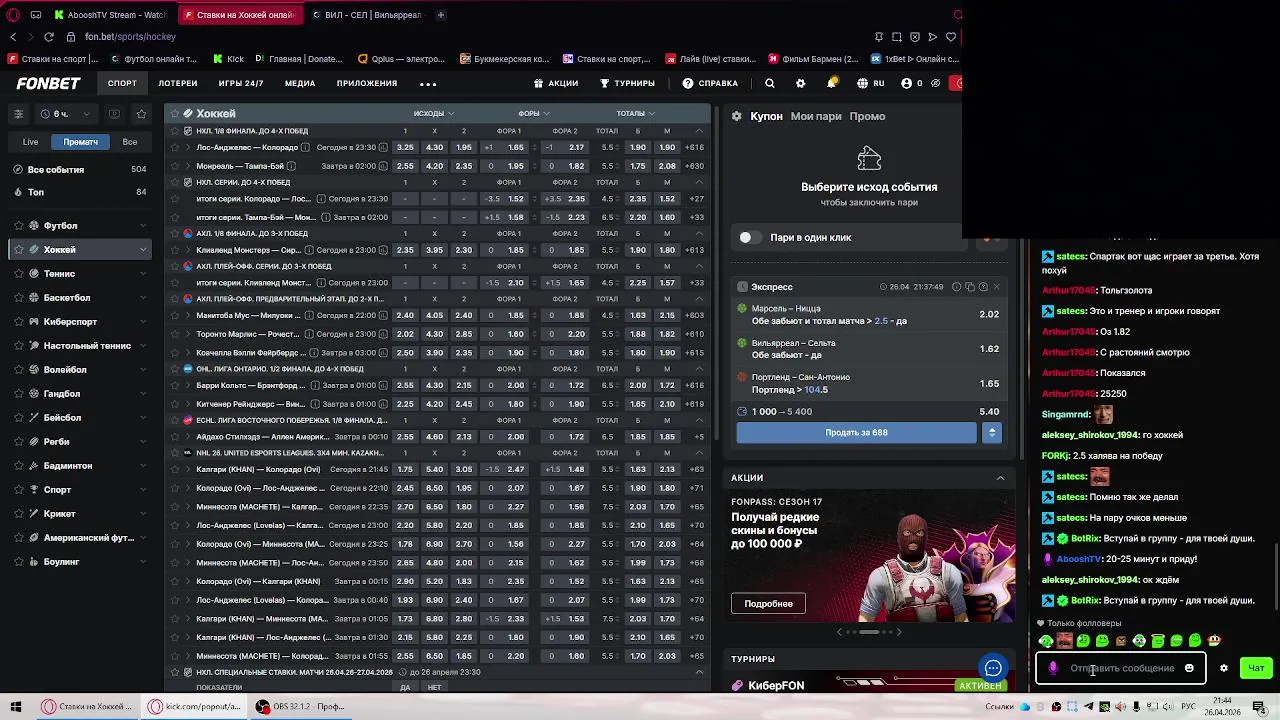Open the 6 ч. time range dropdown
Viewport: 1280px width, 720px height.
68,114
